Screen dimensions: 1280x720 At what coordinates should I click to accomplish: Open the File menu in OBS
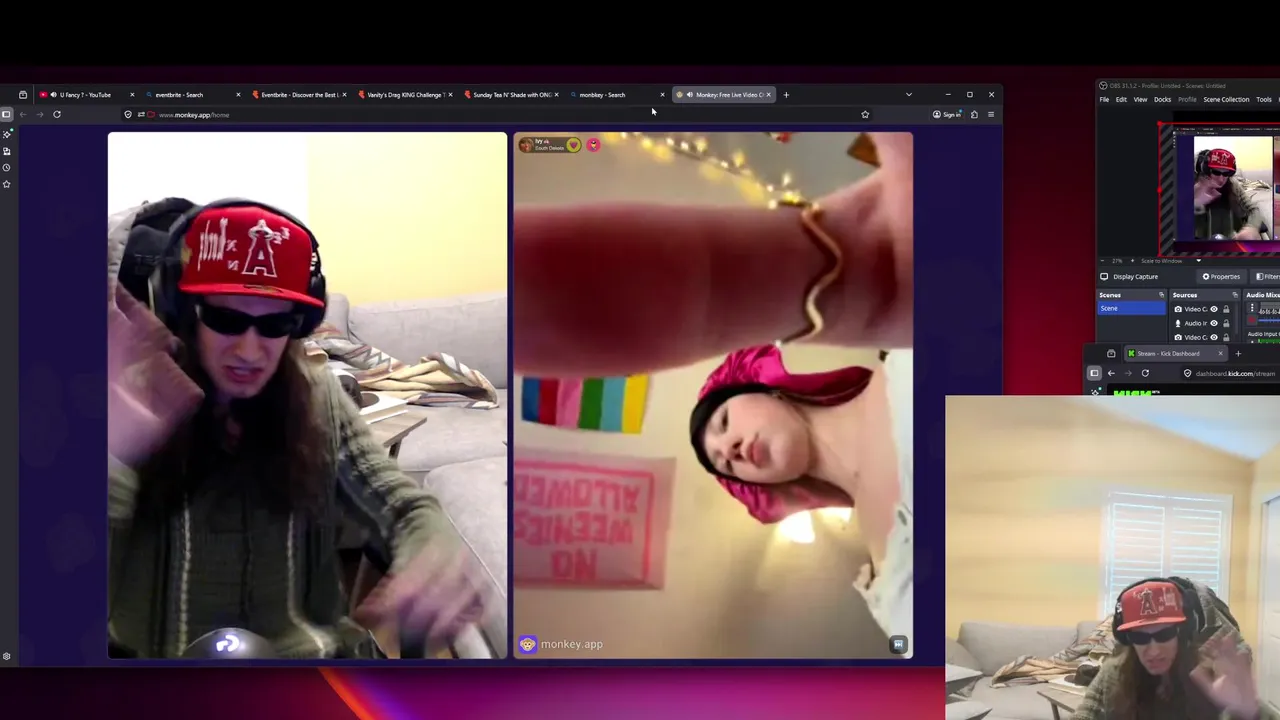pos(1104,100)
